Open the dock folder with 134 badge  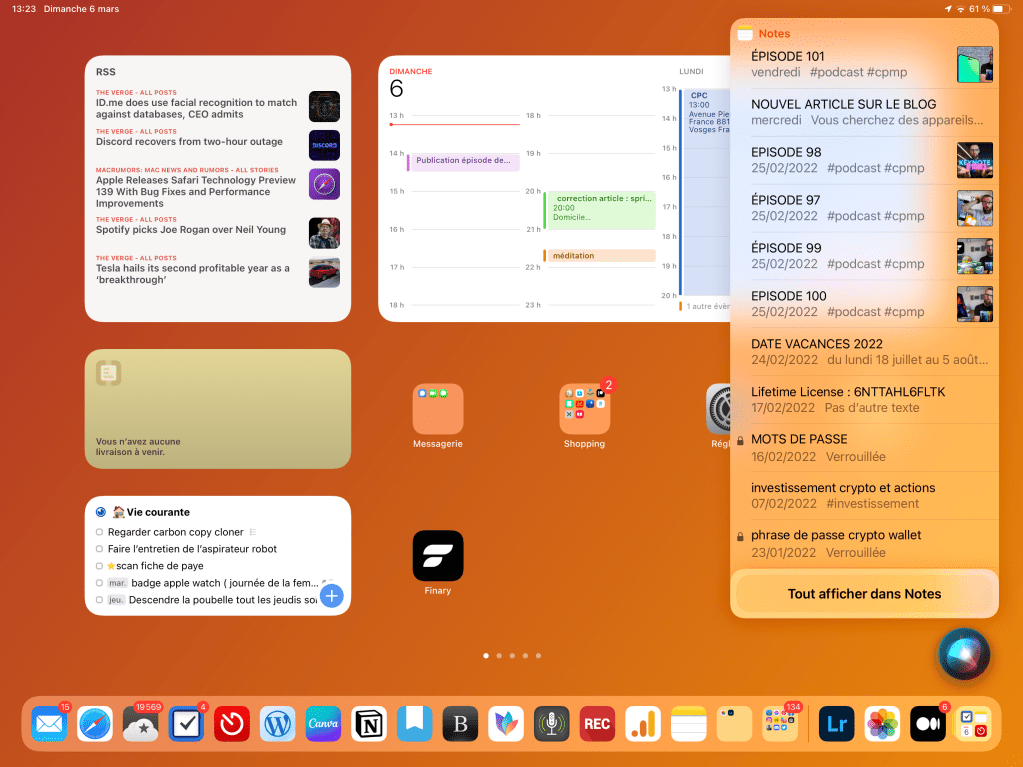(780, 723)
